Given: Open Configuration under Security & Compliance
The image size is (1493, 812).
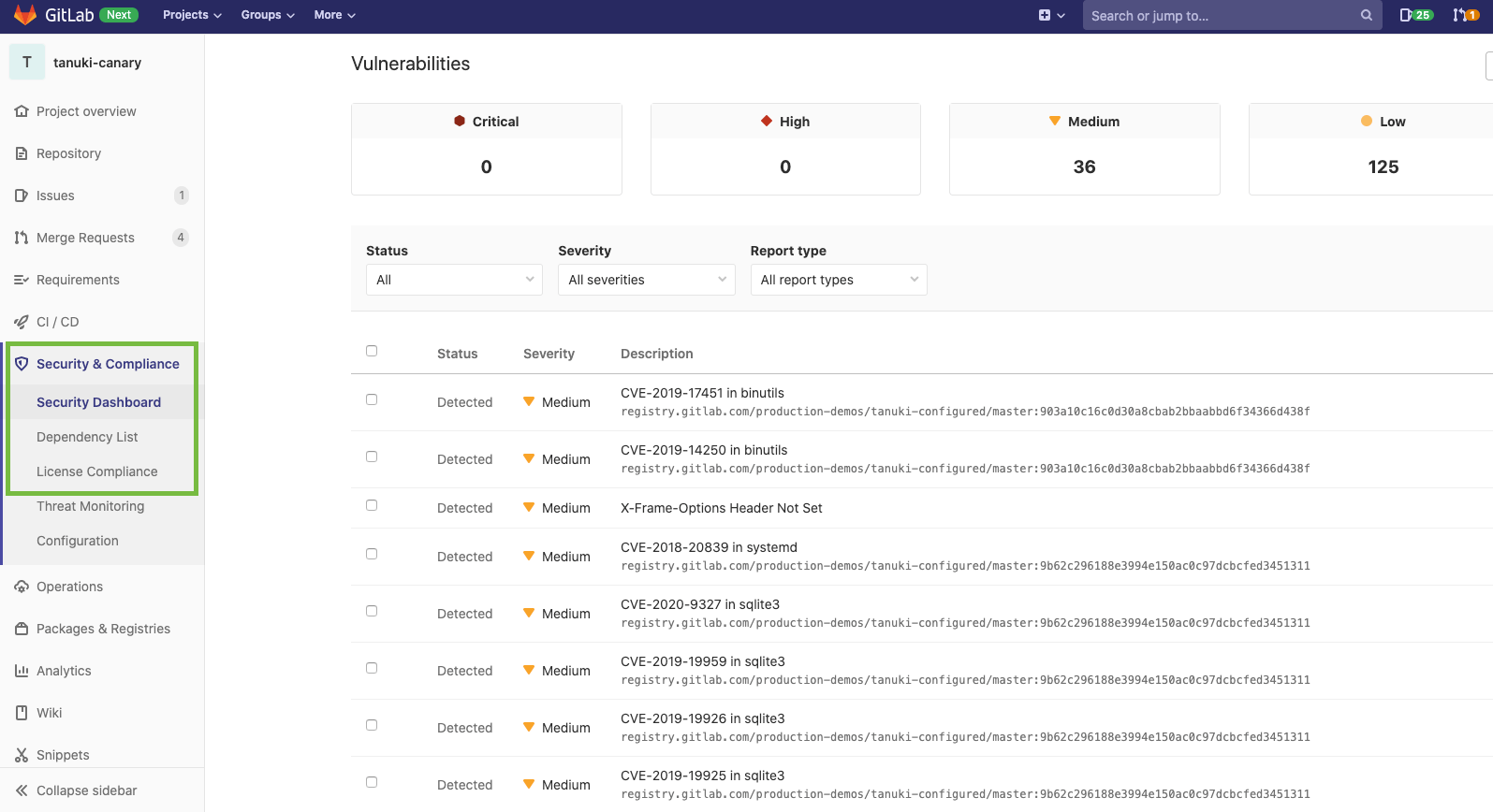Looking at the screenshot, I should pos(77,541).
